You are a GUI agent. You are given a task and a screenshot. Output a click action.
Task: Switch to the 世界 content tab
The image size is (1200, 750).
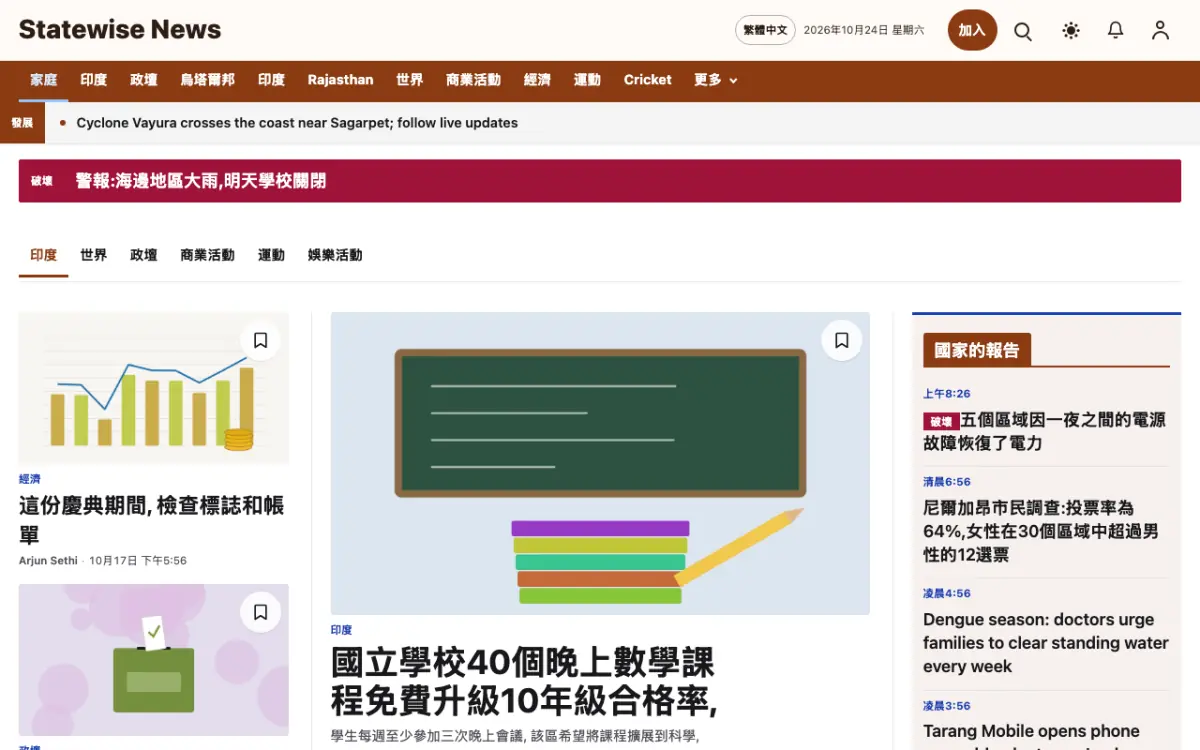(94, 255)
